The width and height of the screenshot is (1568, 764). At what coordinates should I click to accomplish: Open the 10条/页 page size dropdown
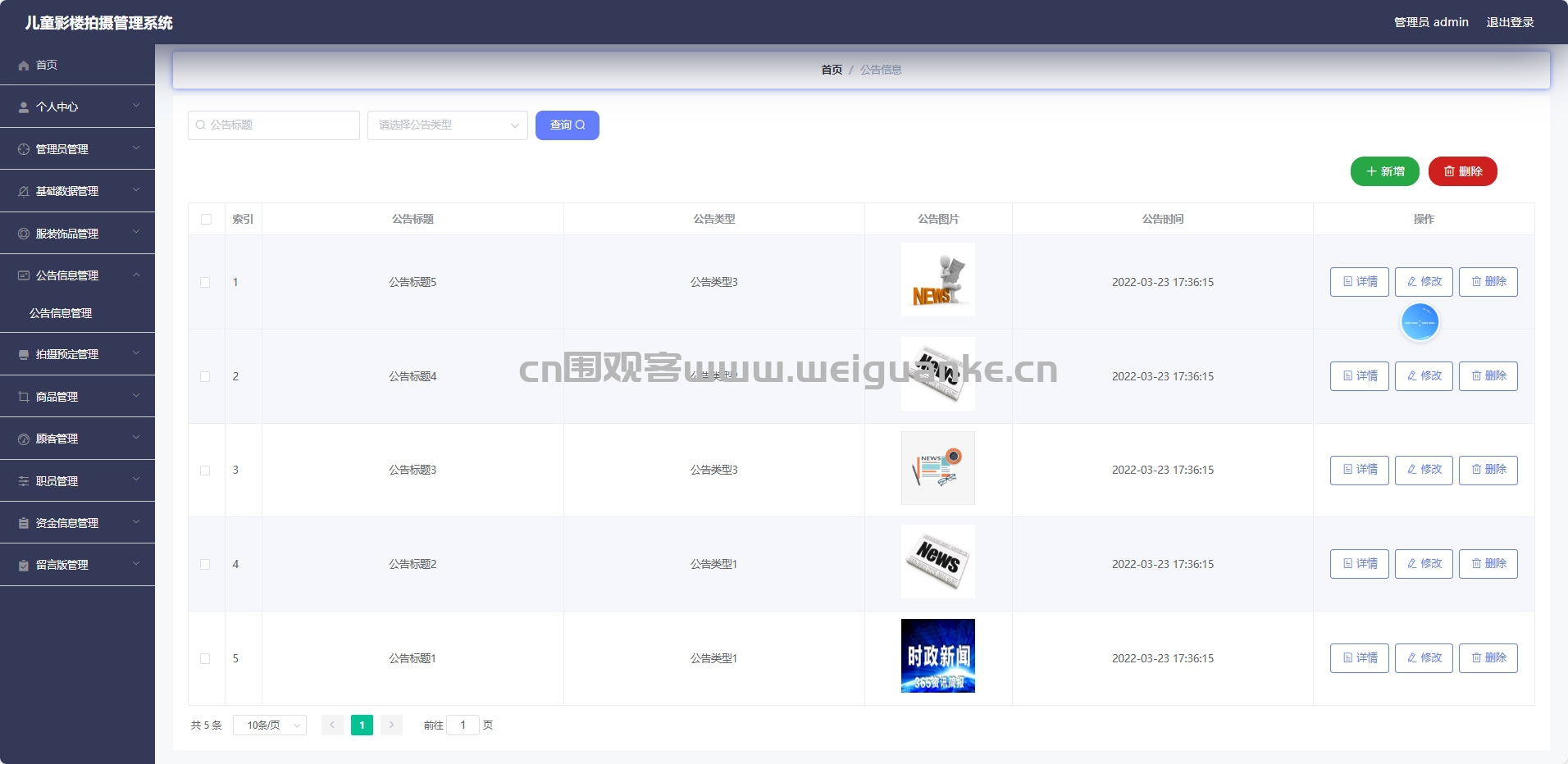(270, 725)
